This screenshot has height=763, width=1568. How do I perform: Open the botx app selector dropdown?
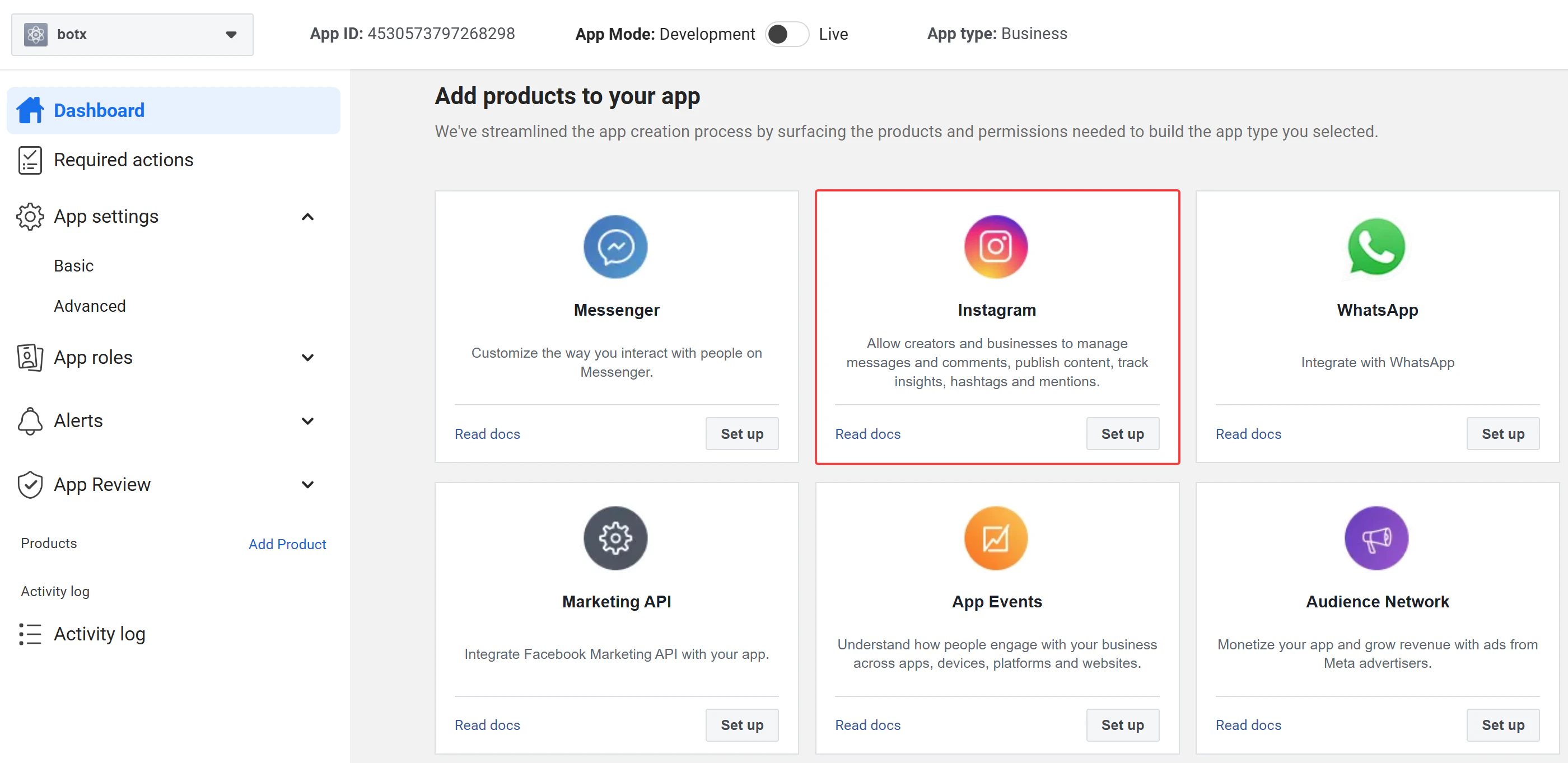[x=132, y=35]
